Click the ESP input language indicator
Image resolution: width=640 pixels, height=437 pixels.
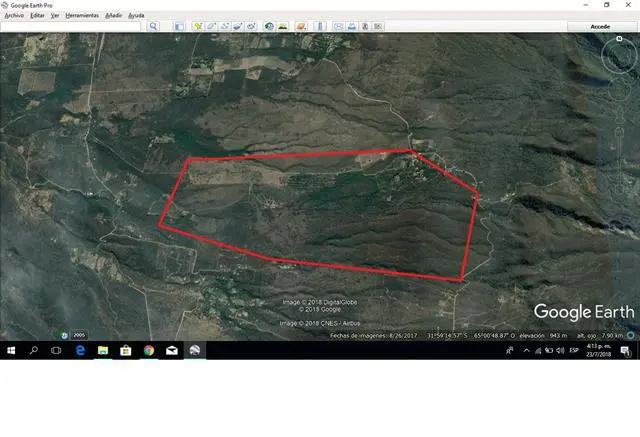point(574,350)
